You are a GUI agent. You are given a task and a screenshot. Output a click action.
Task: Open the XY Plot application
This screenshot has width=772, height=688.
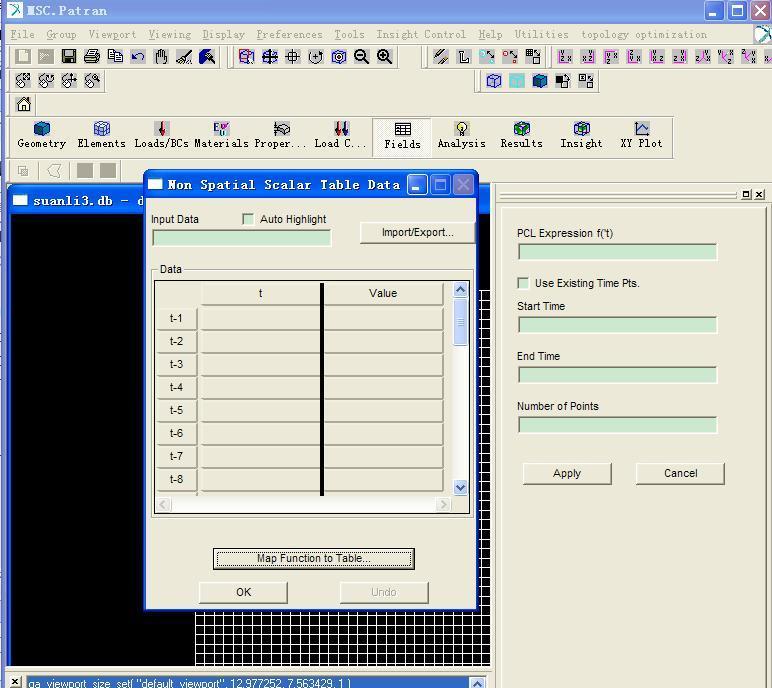coord(641,135)
